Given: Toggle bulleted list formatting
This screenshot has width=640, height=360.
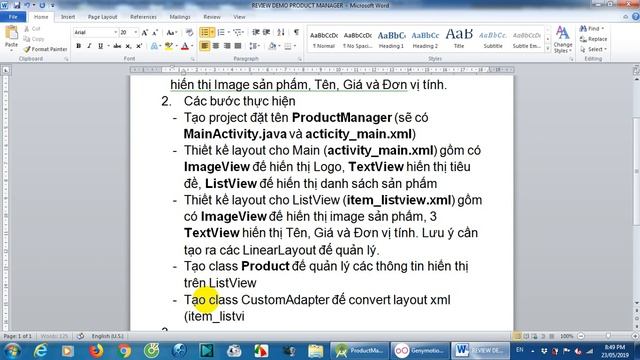Looking at the screenshot, I should click(x=204, y=32).
